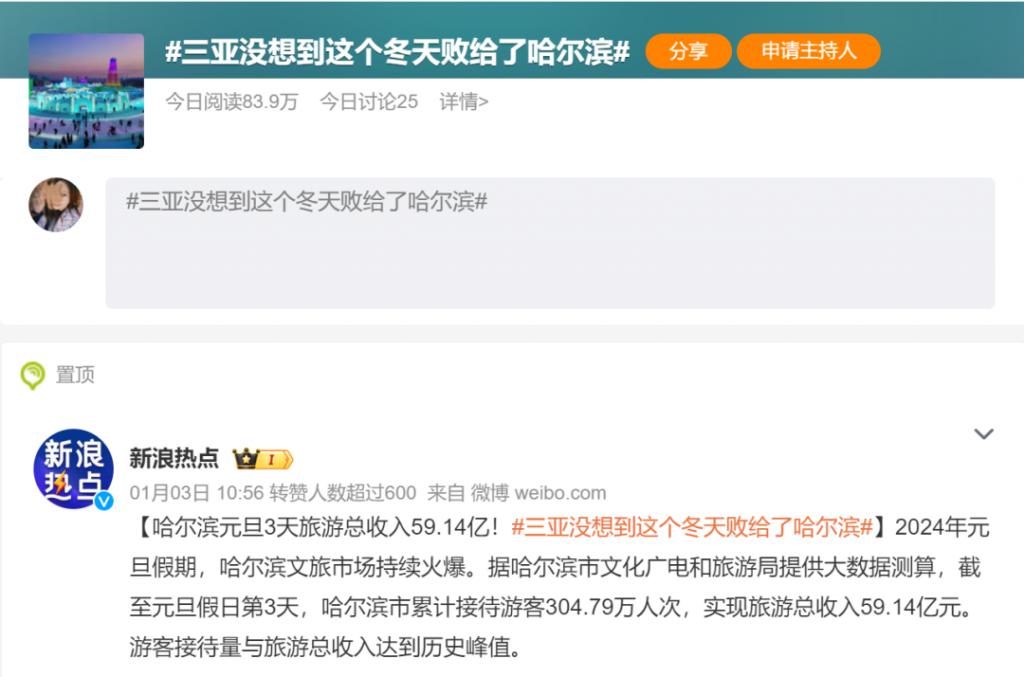Click the blue verified badge on avatar
This screenshot has height=677, width=1024.
coord(104,501)
